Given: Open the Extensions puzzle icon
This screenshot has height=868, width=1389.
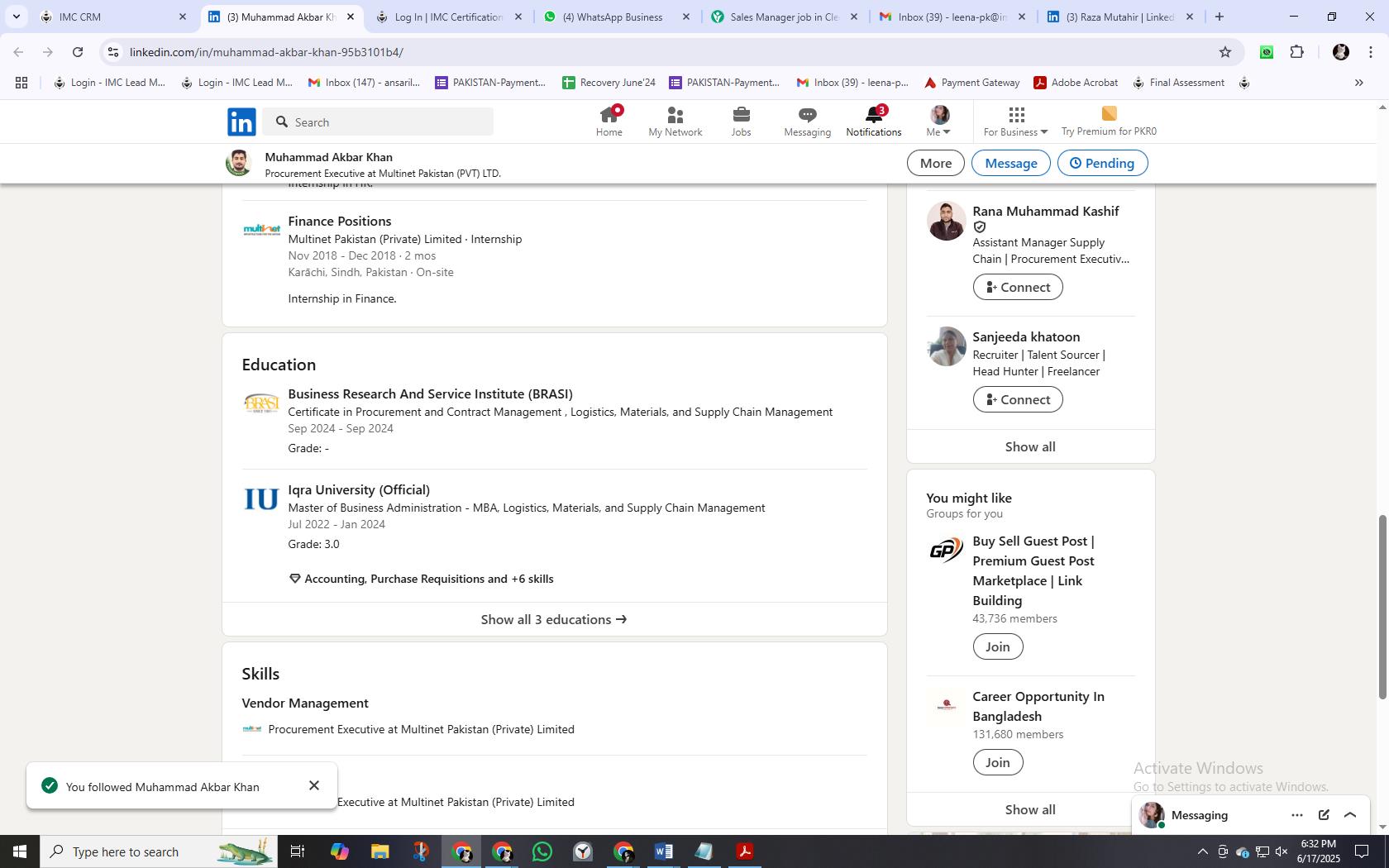Looking at the screenshot, I should pyautogui.click(x=1296, y=52).
